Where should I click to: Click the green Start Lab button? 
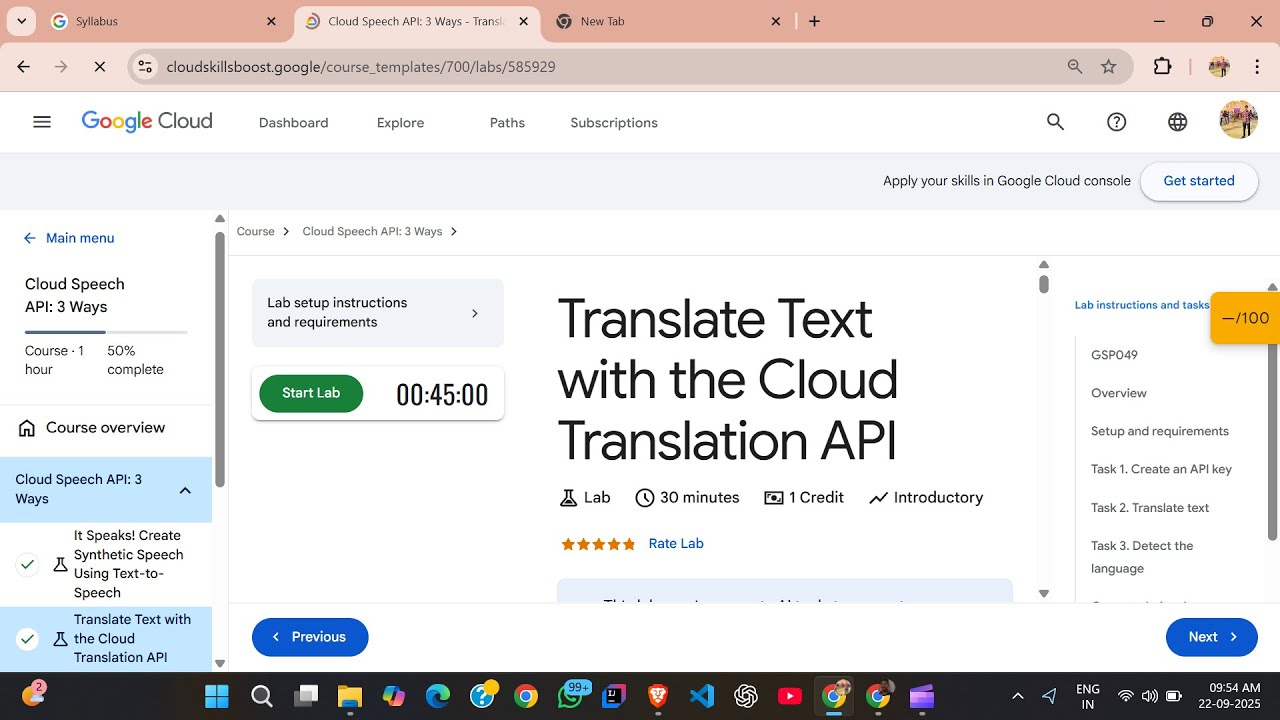(x=311, y=393)
